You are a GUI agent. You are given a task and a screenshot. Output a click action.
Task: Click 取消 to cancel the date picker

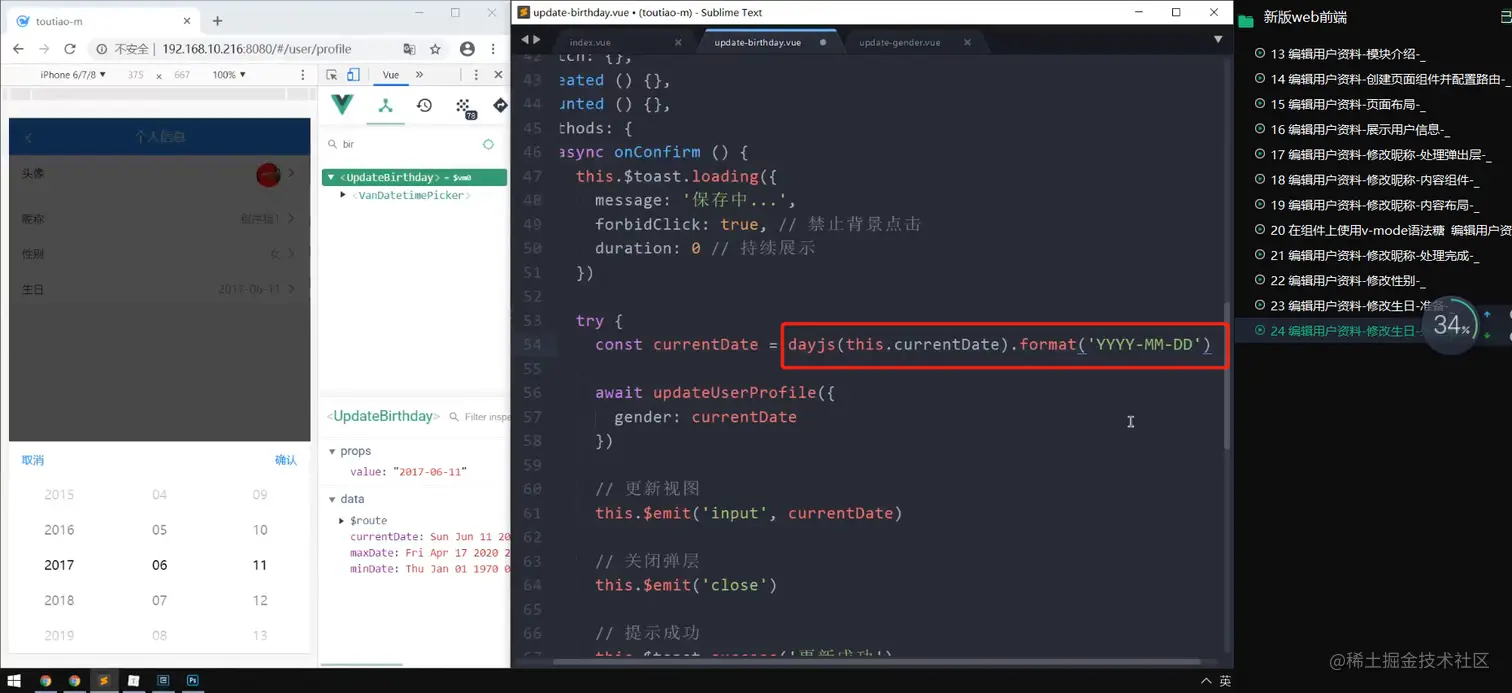pos(33,460)
